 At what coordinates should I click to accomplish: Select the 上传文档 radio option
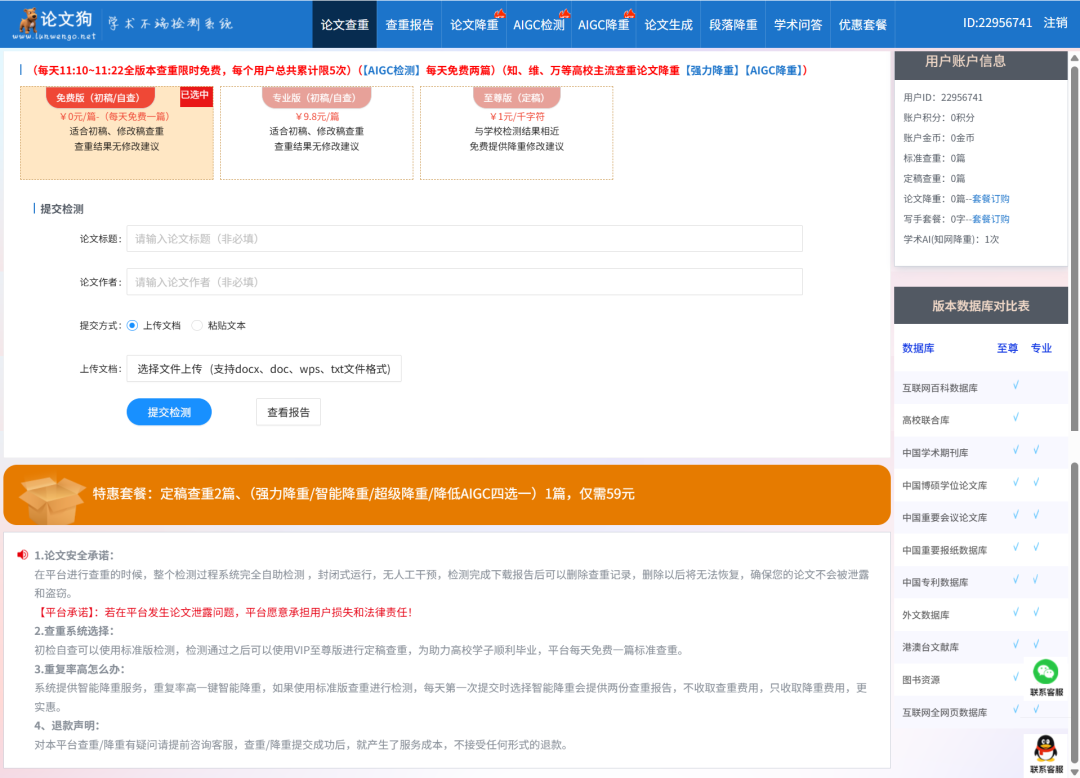tap(133, 326)
